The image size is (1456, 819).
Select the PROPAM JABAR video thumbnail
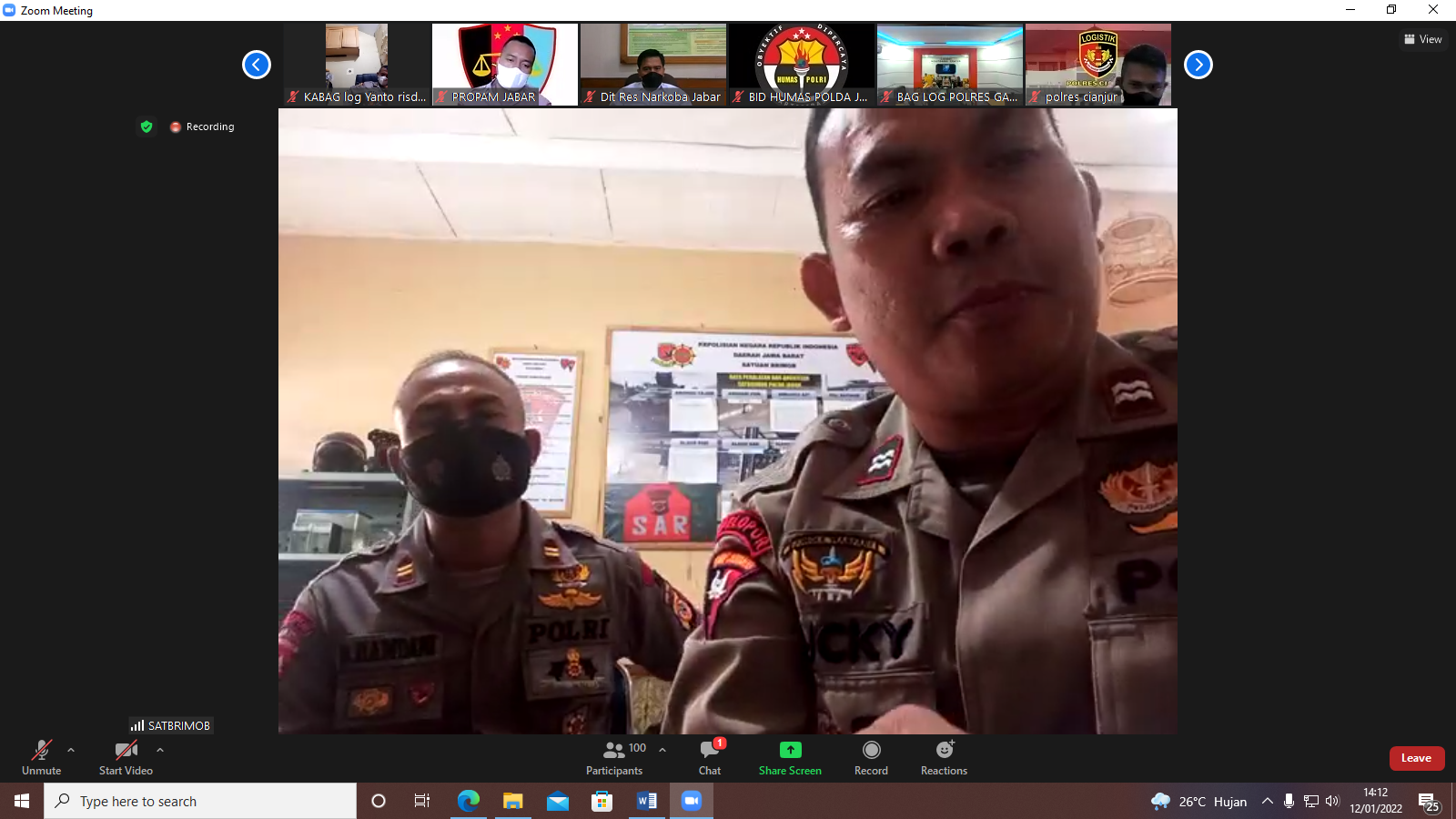tap(504, 65)
